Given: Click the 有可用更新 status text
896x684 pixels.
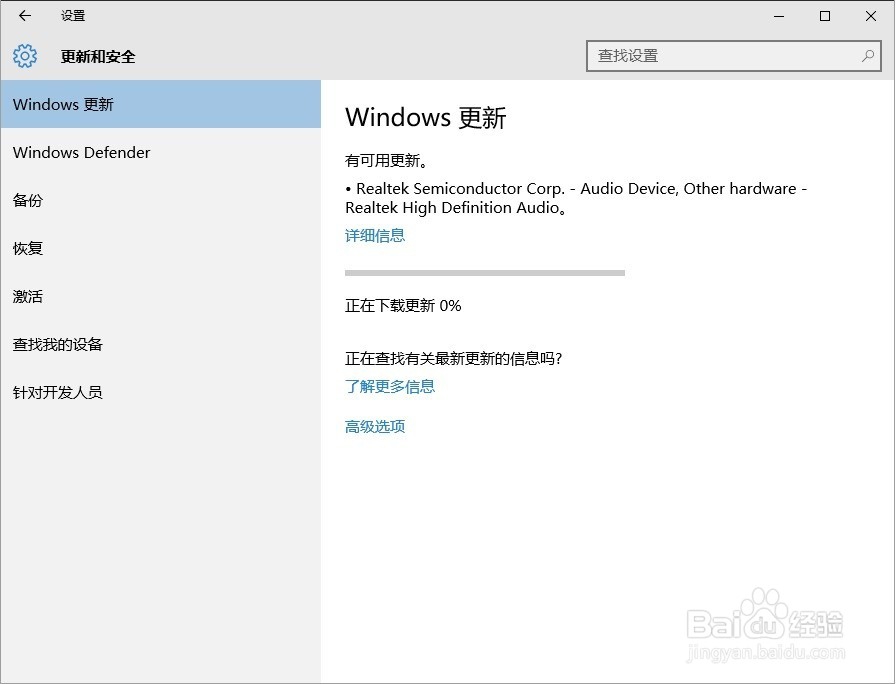Looking at the screenshot, I should click(x=386, y=161).
